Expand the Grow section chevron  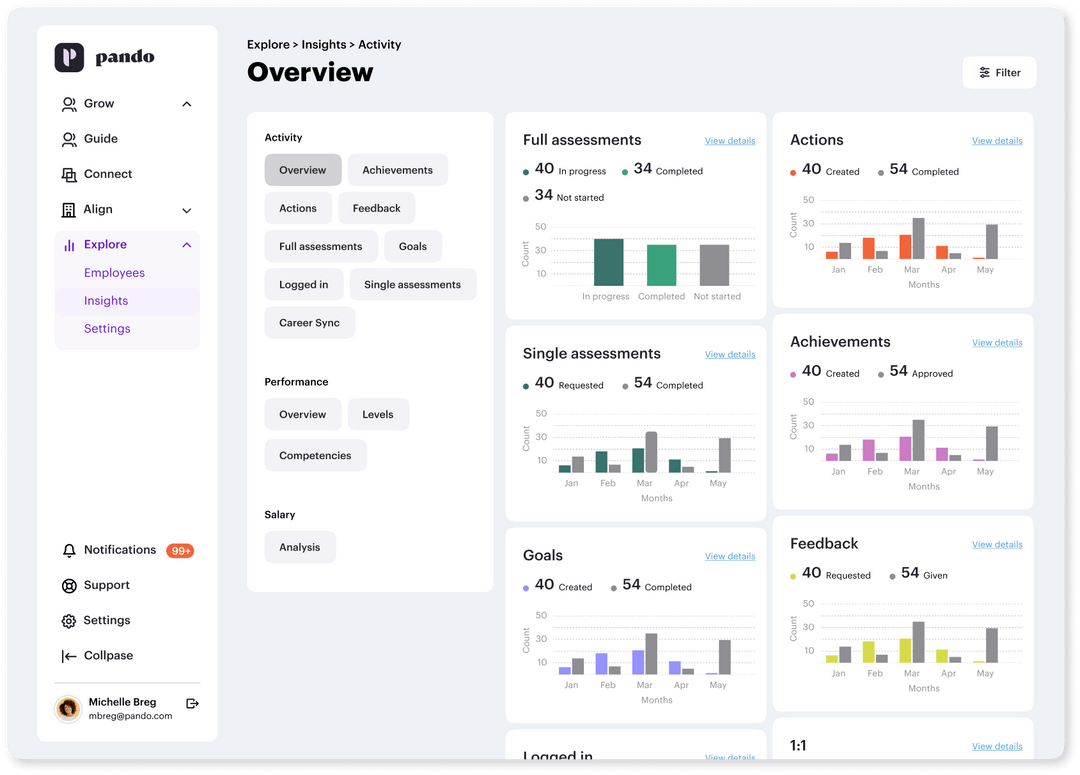point(186,103)
